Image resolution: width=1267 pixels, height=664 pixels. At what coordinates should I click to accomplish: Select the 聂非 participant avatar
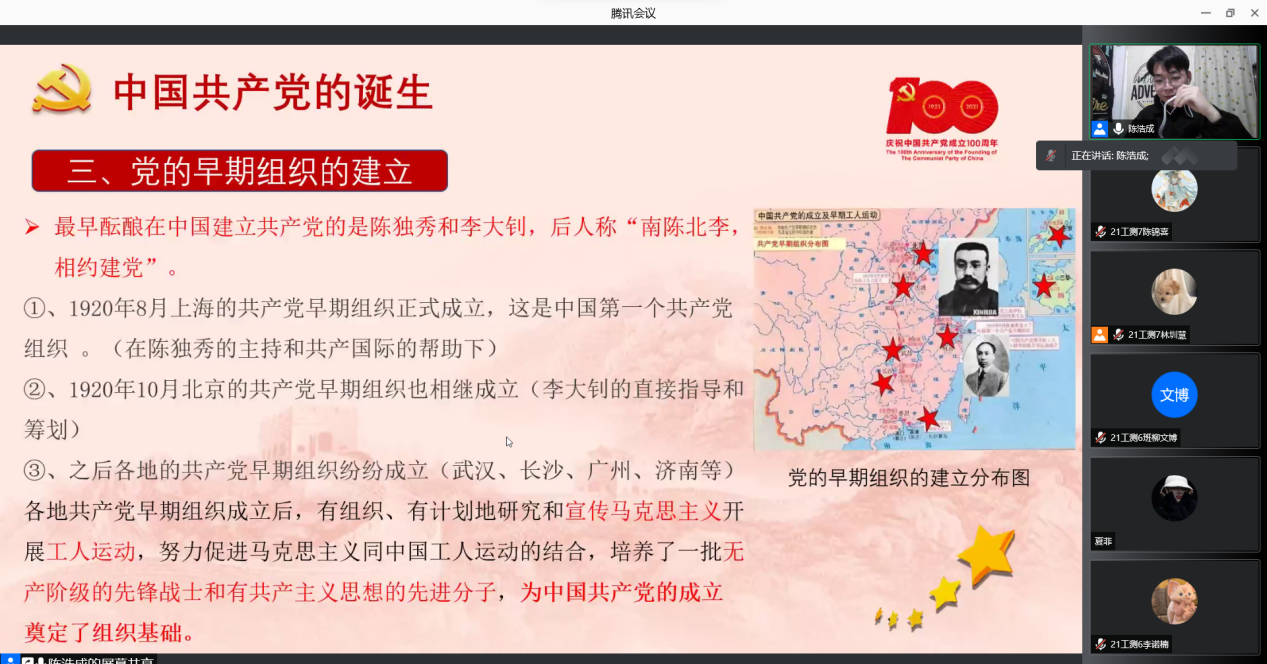coord(1174,497)
